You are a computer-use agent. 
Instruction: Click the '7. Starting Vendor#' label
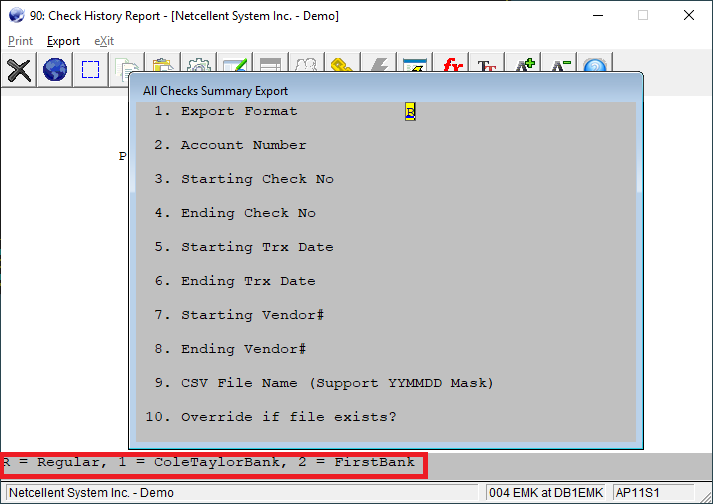point(239,315)
